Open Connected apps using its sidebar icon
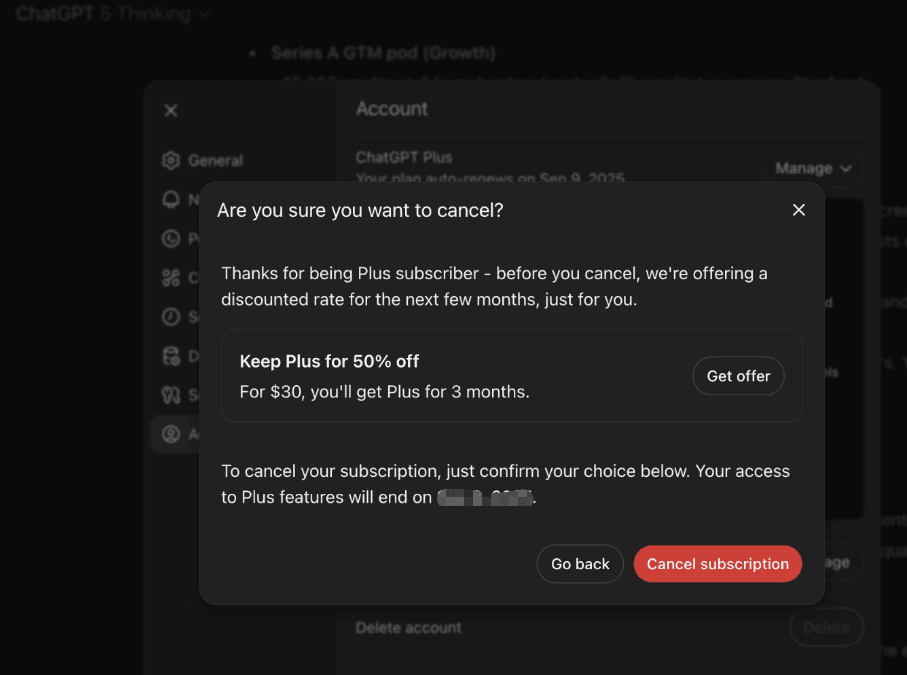907x675 pixels. click(170, 277)
